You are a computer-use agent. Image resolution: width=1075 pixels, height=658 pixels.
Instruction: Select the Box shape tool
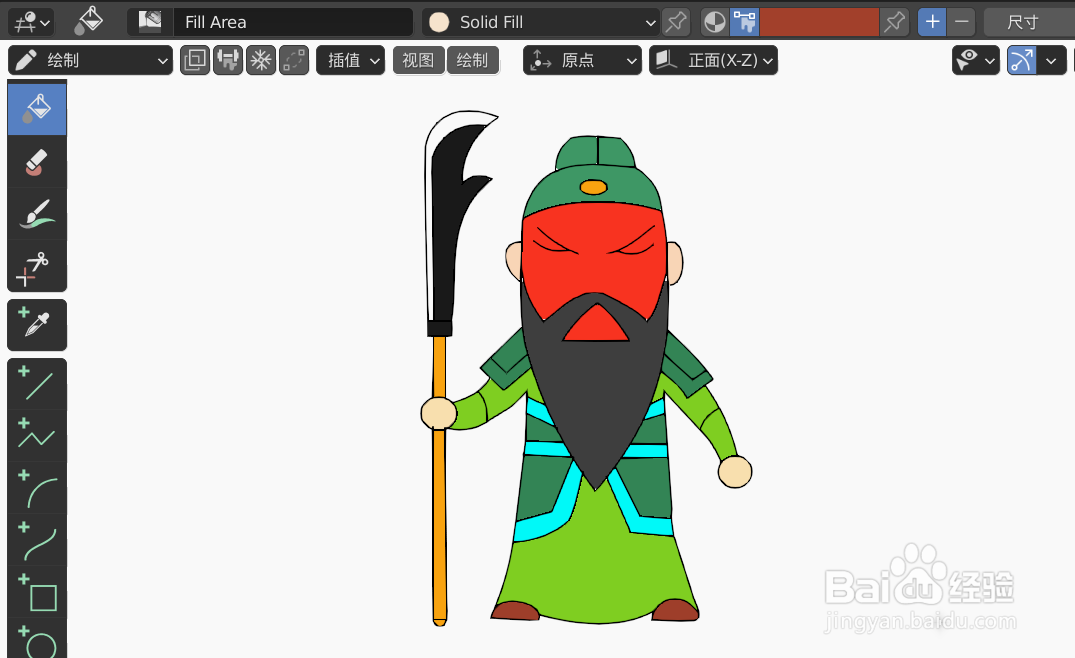coord(37,592)
